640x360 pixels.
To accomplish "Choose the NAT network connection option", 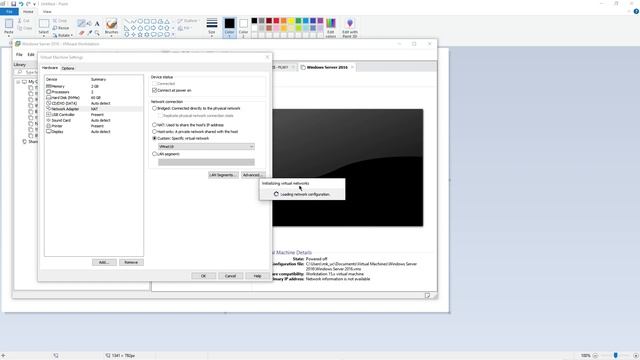I will pos(154,125).
